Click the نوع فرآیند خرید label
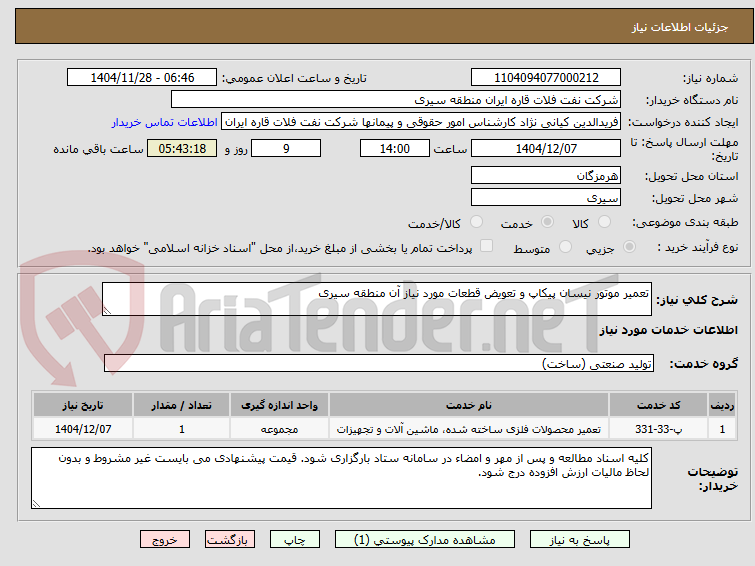The height and width of the screenshot is (566, 755). (698, 247)
